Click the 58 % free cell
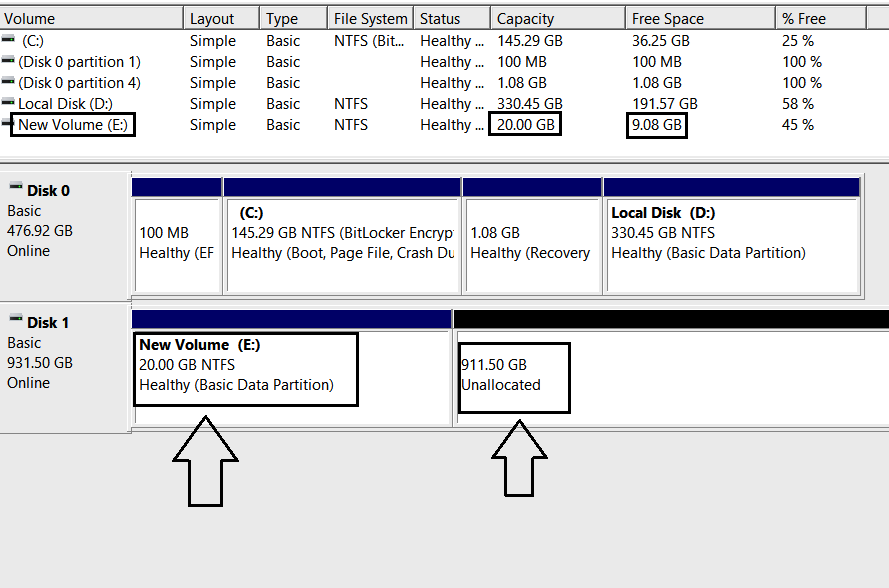This screenshot has height=588, width=889. [798, 104]
